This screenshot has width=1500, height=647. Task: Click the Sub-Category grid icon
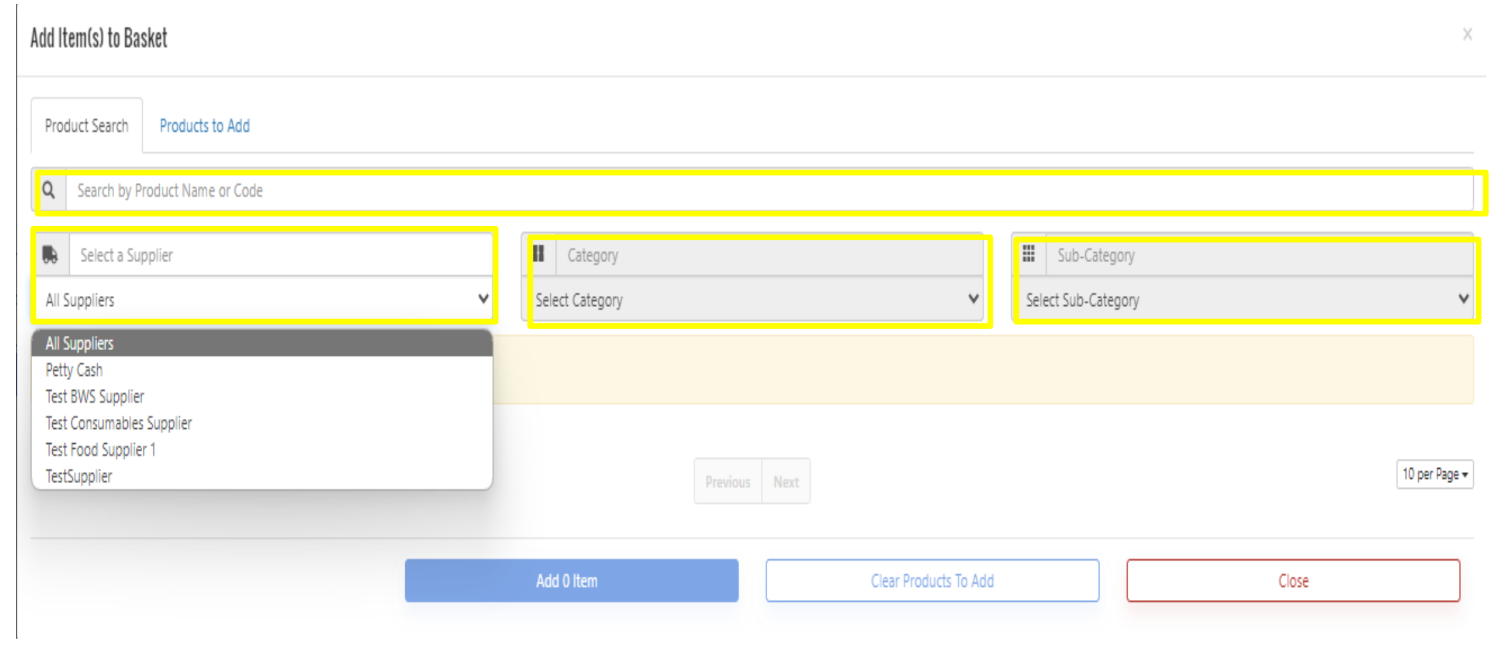[1028, 254]
